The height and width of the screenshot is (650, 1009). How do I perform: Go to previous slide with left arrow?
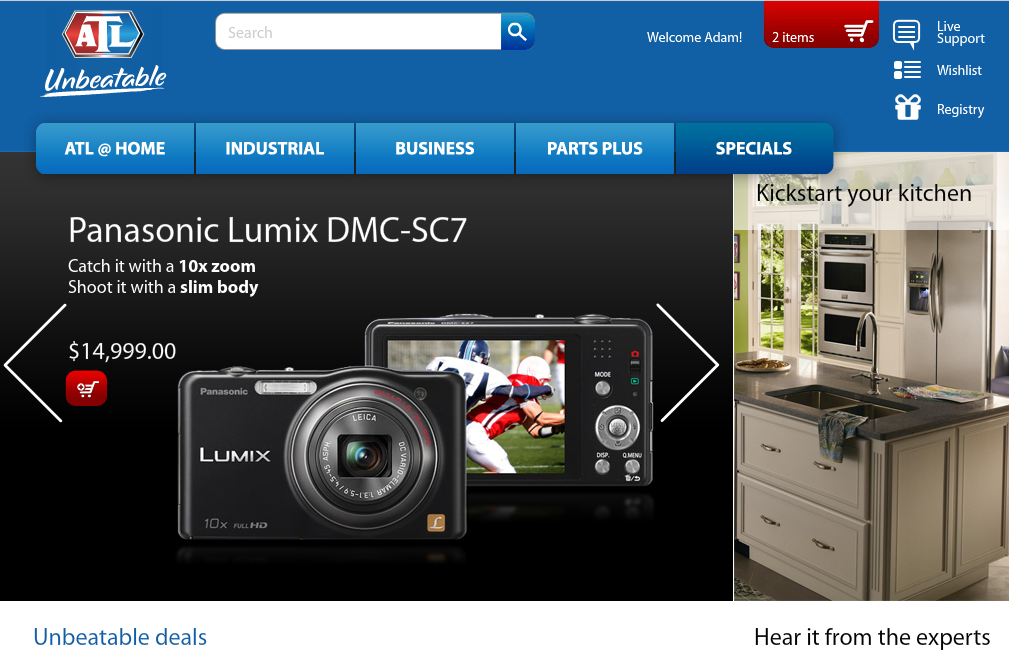click(36, 363)
